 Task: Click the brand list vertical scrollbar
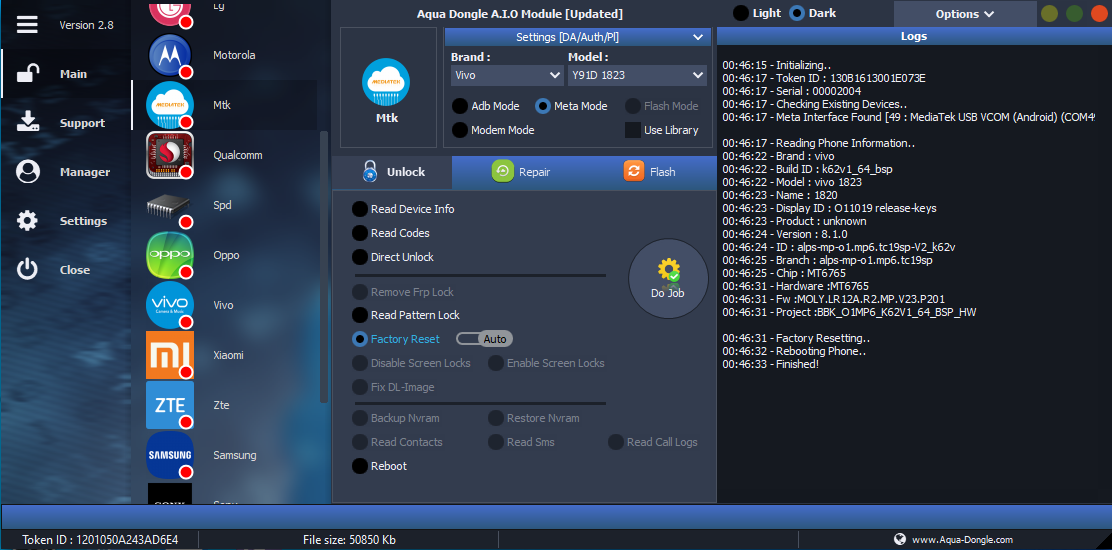tap(325, 266)
